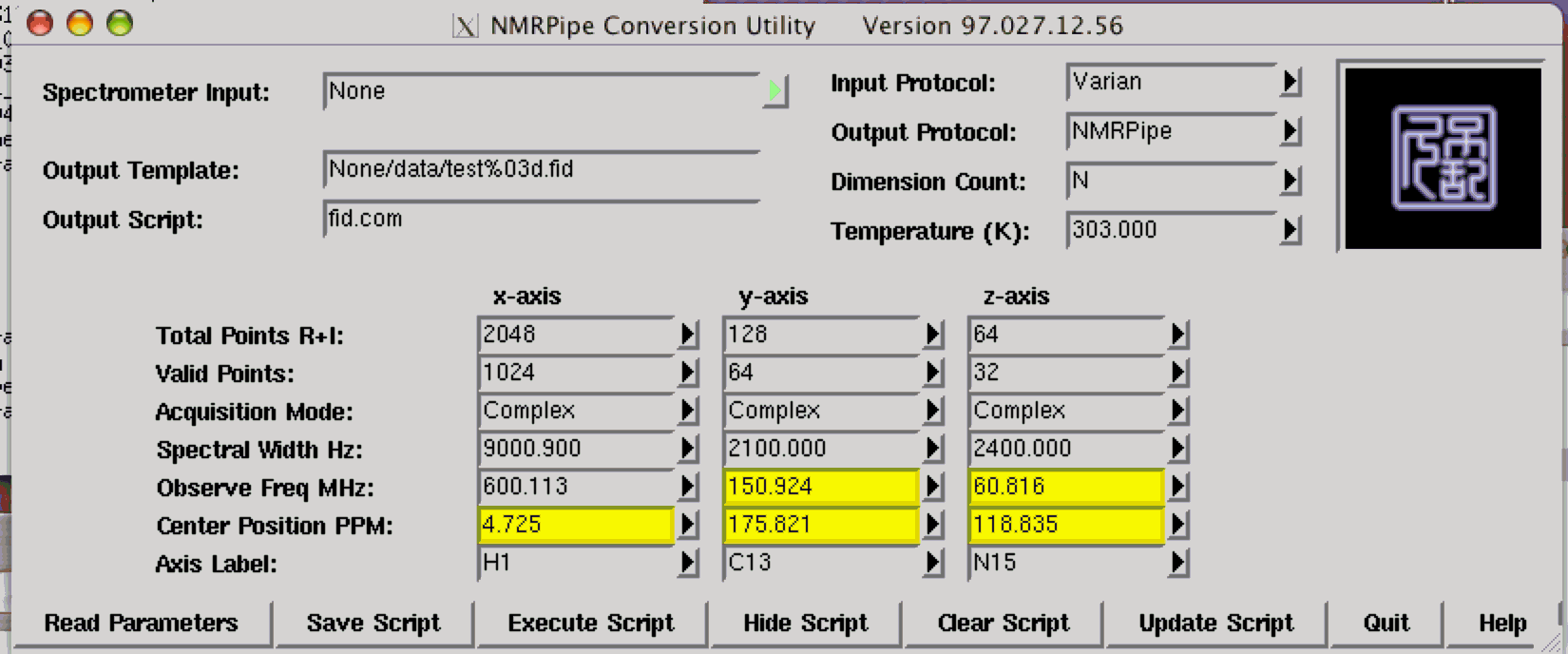This screenshot has width=1568, height=654.
Task: Click Update Script button
Action: click(1215, 624)
